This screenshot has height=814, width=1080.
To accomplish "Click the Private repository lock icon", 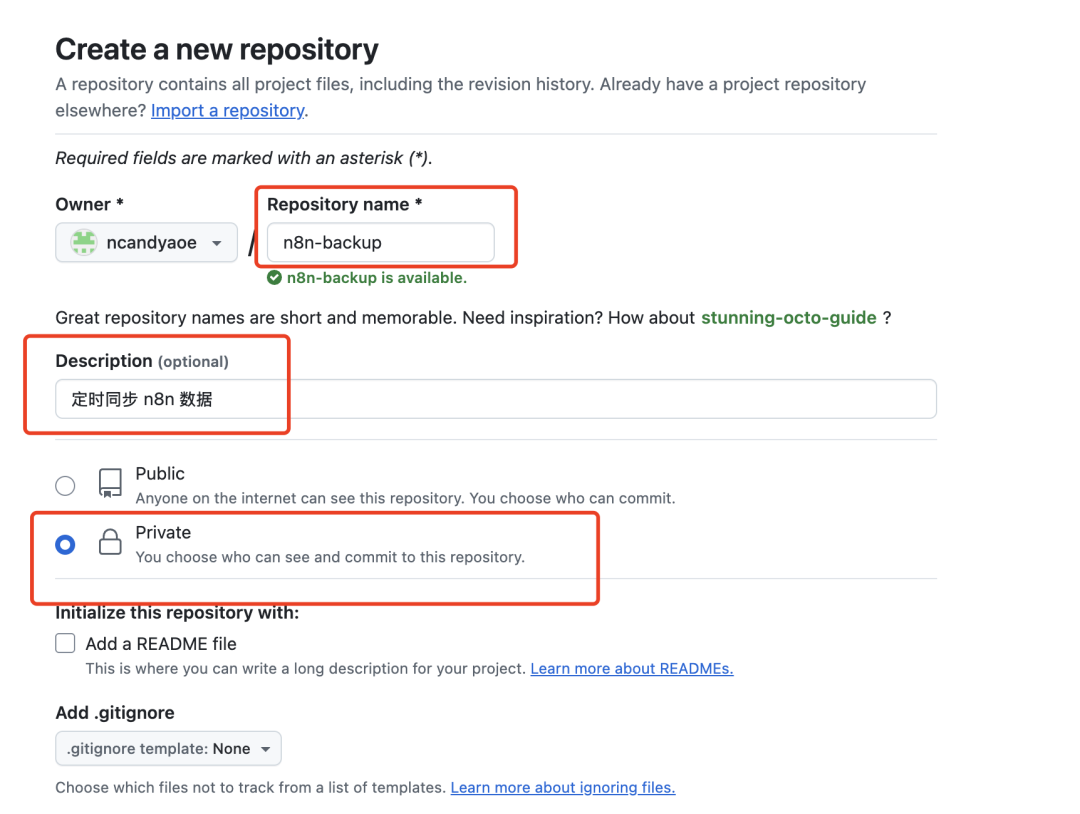I will point(110,543).
